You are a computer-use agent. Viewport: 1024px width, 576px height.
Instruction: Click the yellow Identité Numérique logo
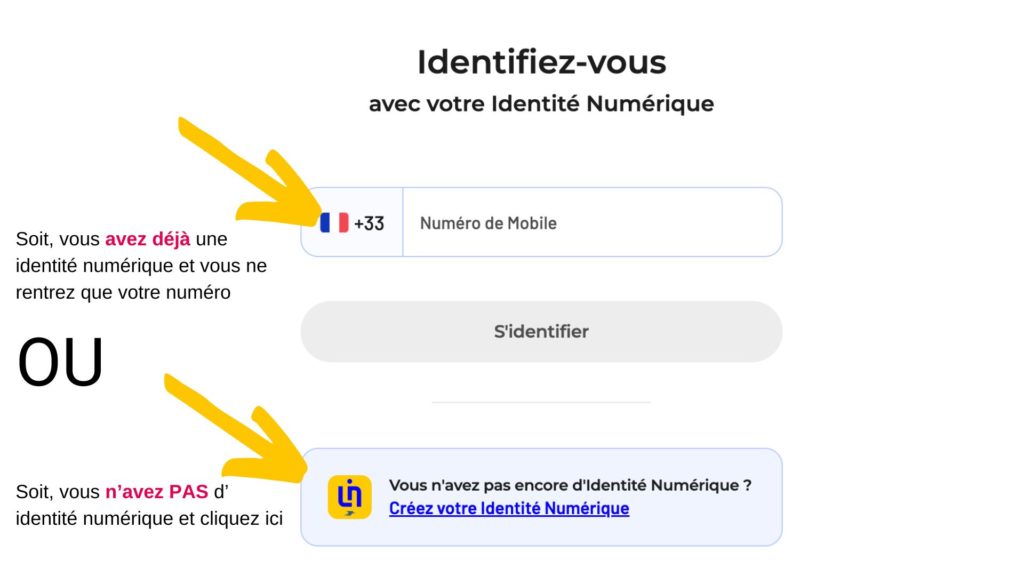point(349,497)
